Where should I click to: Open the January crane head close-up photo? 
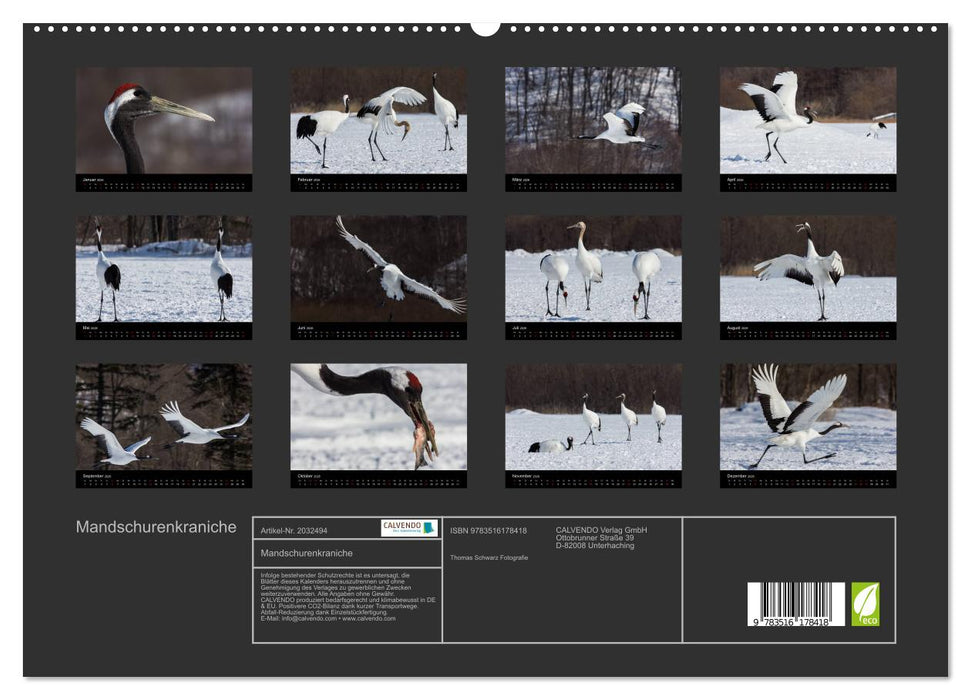pyautogui.click(x=164, y=121)
